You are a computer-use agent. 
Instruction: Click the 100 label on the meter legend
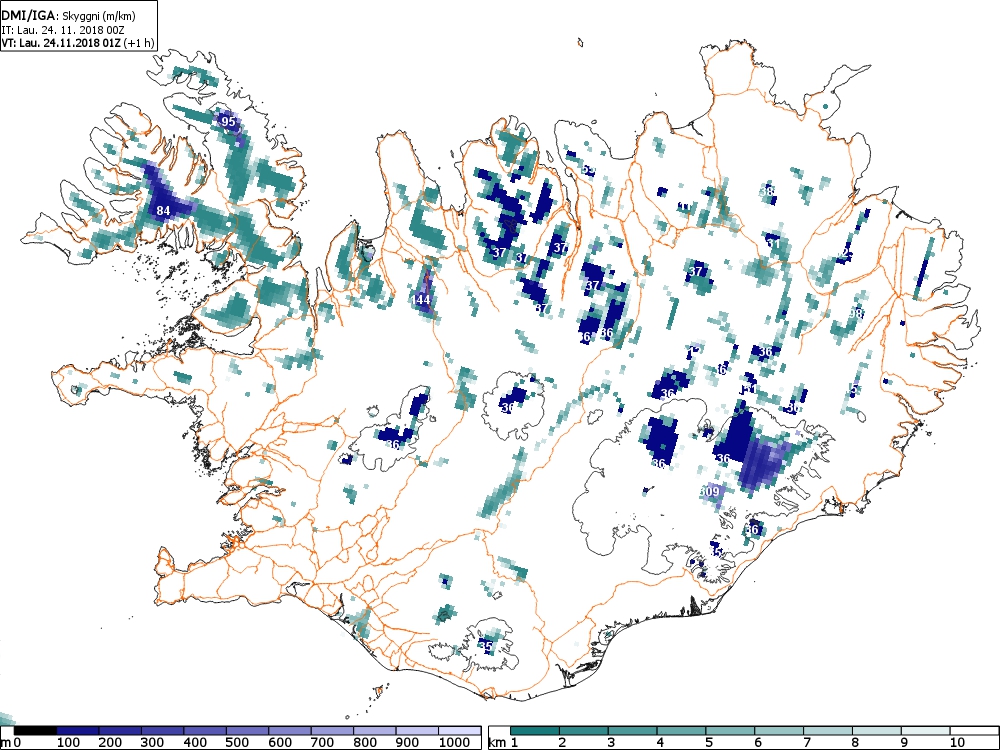coord(68,742)
